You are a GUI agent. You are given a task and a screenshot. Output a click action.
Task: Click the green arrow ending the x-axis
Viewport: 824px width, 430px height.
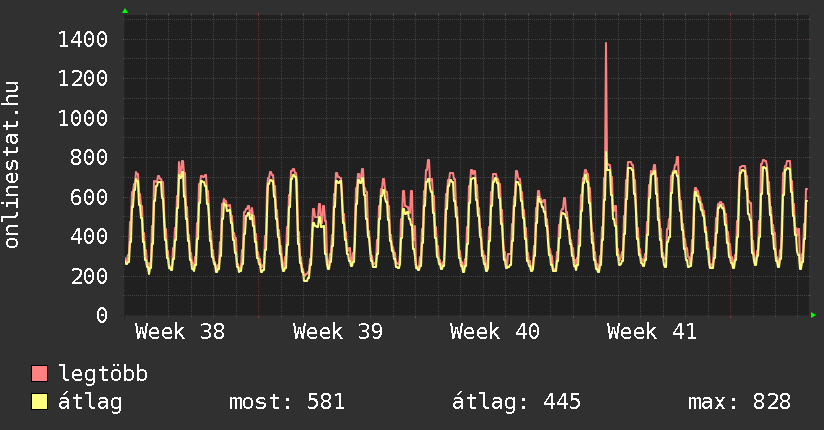[x=813, y=315]
